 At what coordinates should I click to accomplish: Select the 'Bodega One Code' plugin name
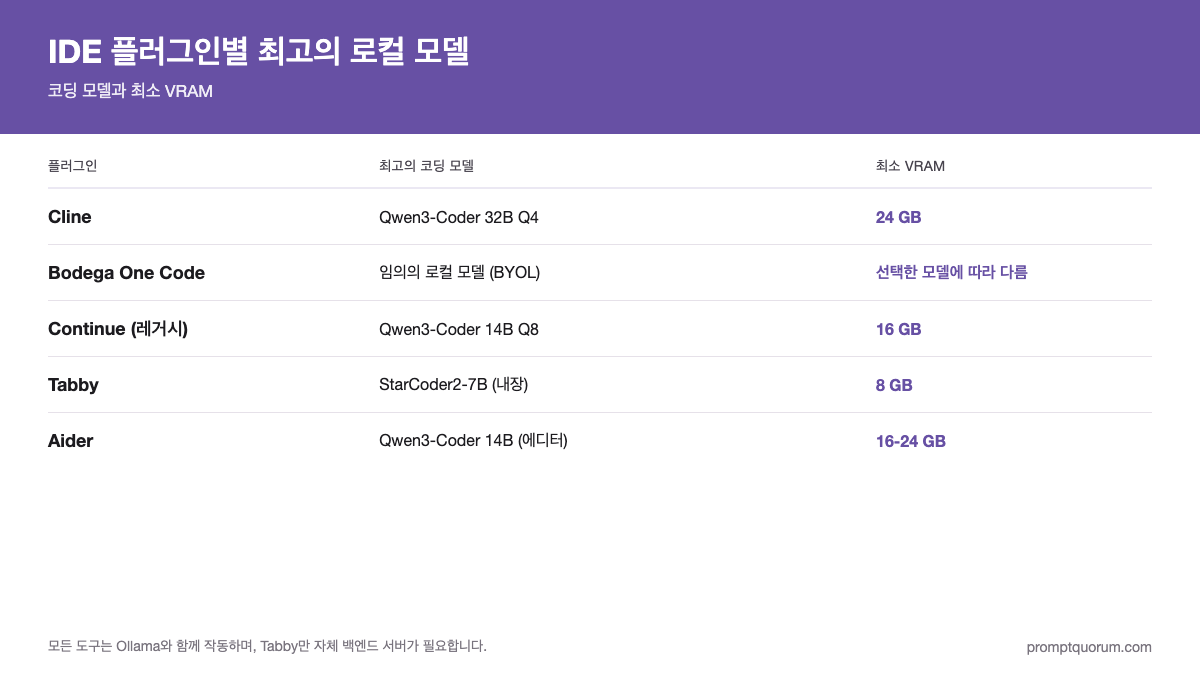(x=126, y=273)
